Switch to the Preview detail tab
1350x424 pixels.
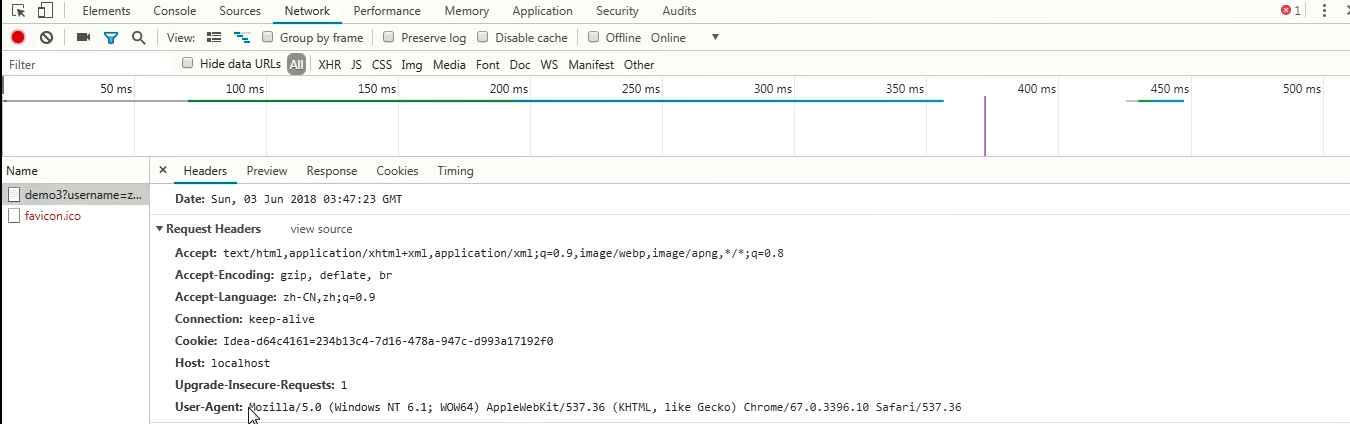click(x=267, y=171)
